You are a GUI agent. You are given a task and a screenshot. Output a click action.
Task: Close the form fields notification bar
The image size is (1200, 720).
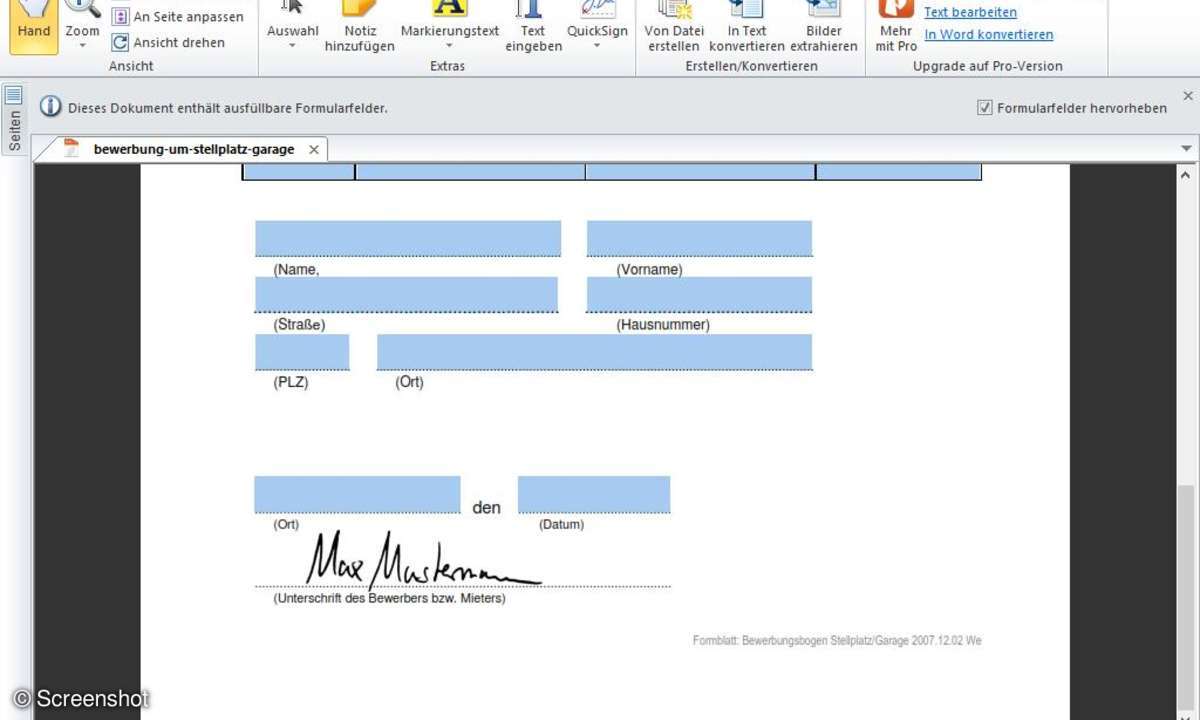pyautogui.click(x=1188, y=96)
